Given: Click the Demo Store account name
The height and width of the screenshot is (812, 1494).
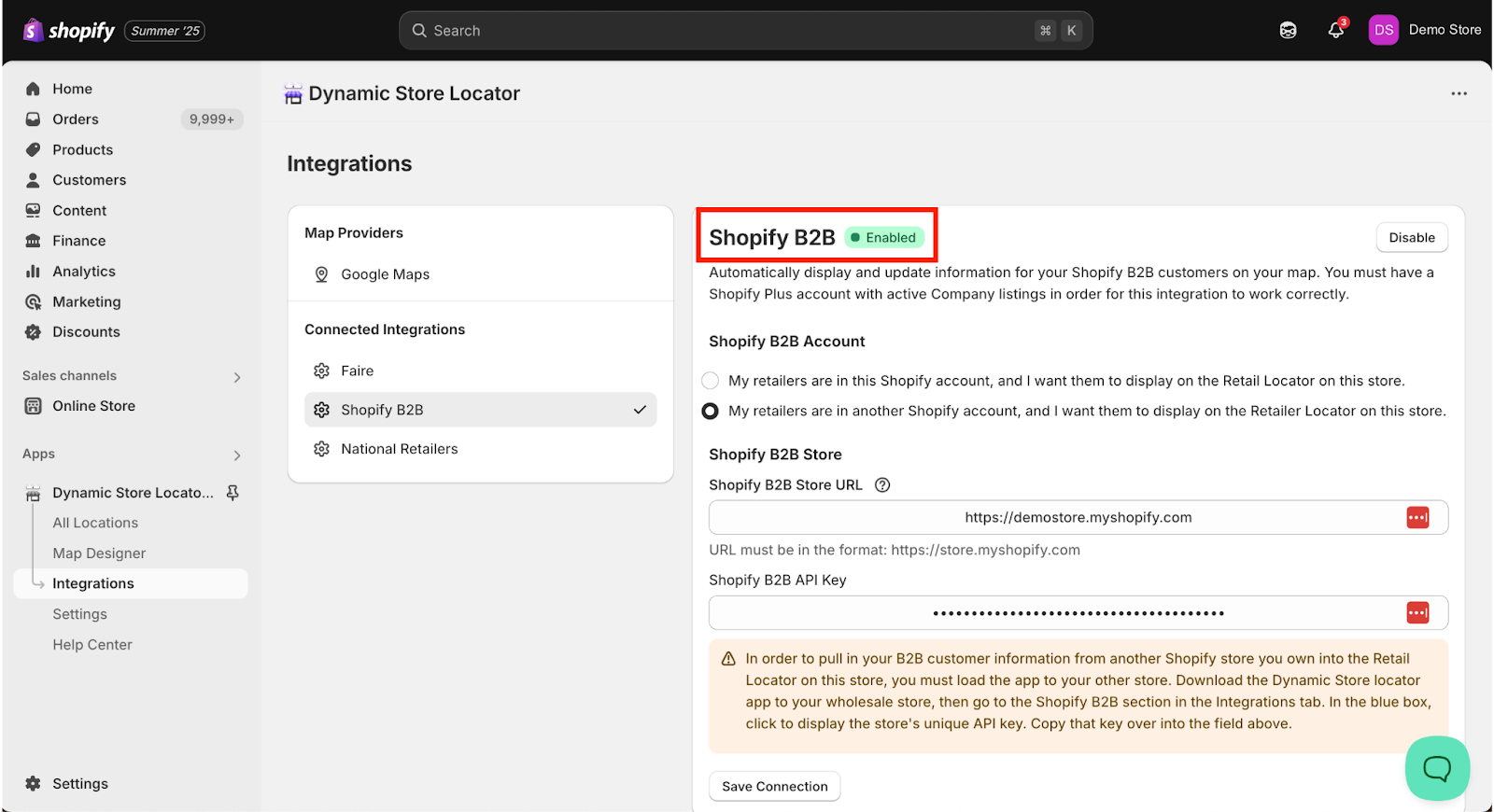Looking at the screenshot, I should (1445, 30).
